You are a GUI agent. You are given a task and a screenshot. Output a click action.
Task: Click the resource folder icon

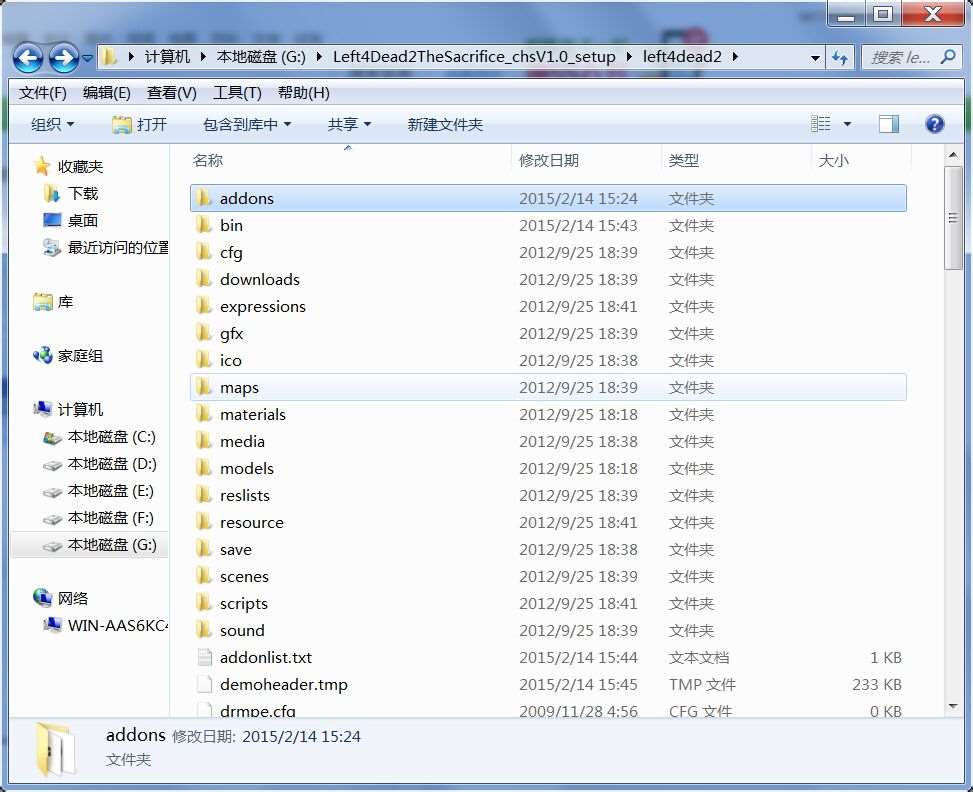204,522
